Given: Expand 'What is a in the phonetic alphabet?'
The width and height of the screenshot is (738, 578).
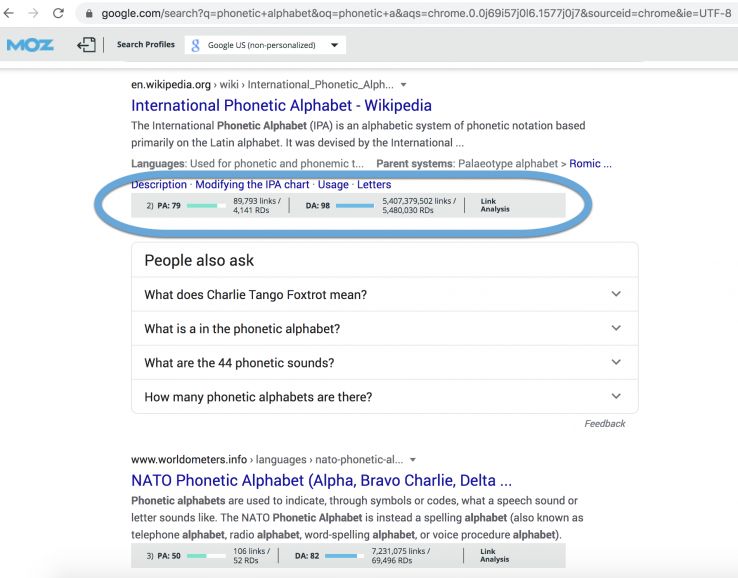Looking at the screenshot, I should click(384, 328).
